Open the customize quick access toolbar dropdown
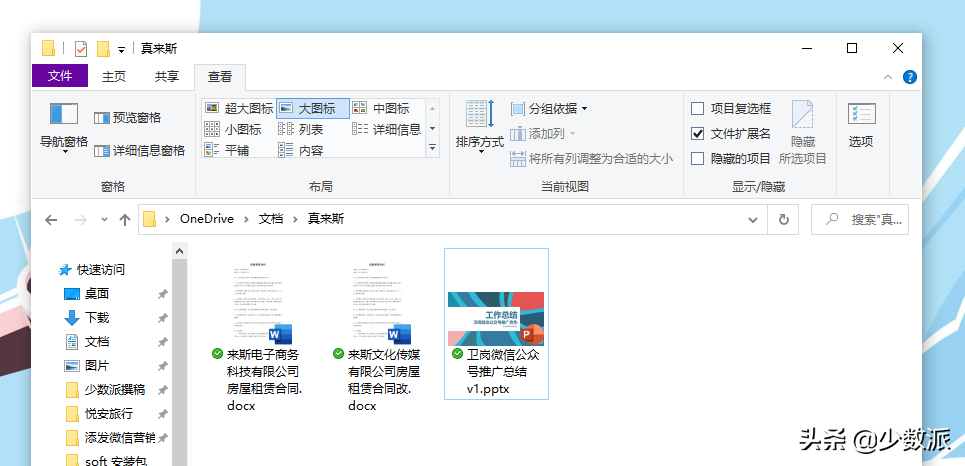This screenshot has height=466, width=965. [122, 50]
